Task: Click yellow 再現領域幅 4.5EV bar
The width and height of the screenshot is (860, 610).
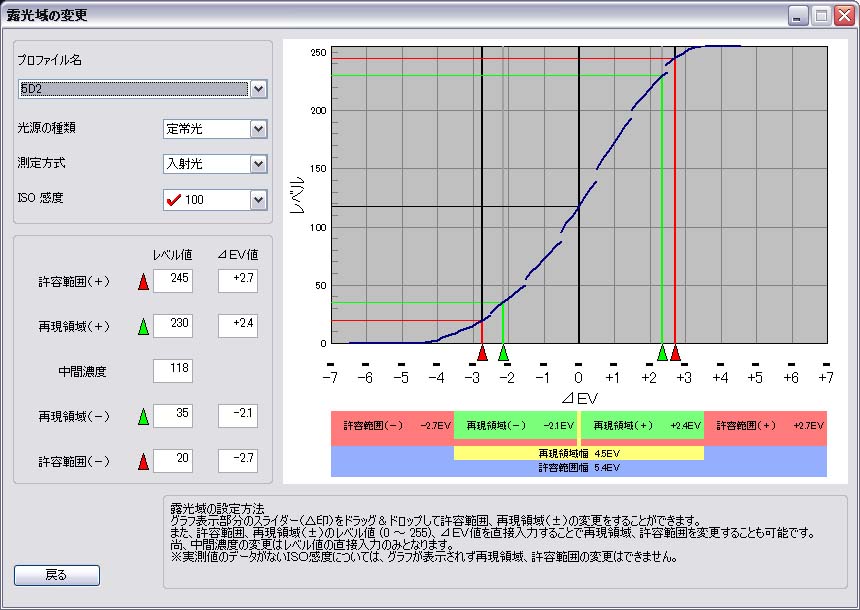Action: tap(578, 453)
